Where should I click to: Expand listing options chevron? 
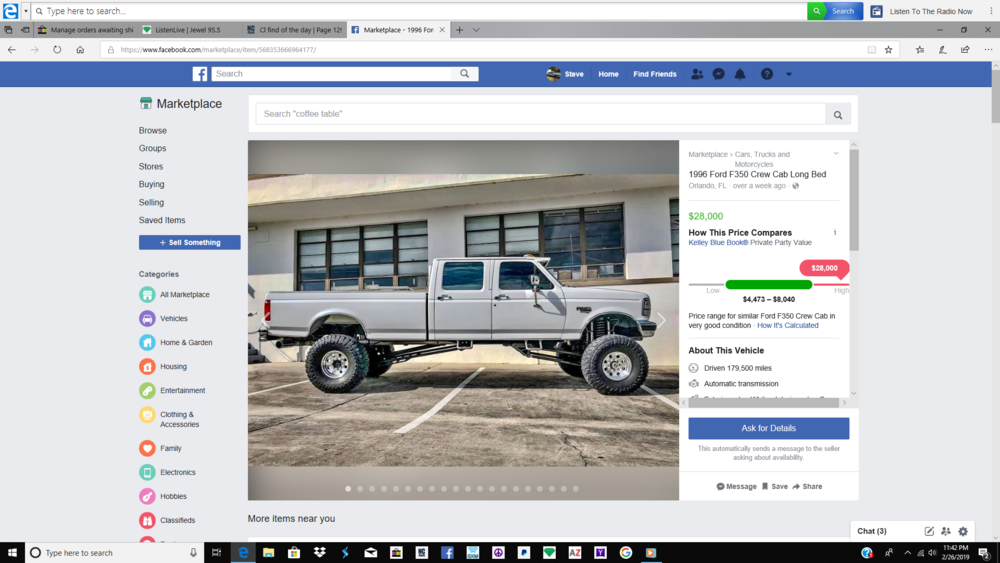(x=836, y=154)
